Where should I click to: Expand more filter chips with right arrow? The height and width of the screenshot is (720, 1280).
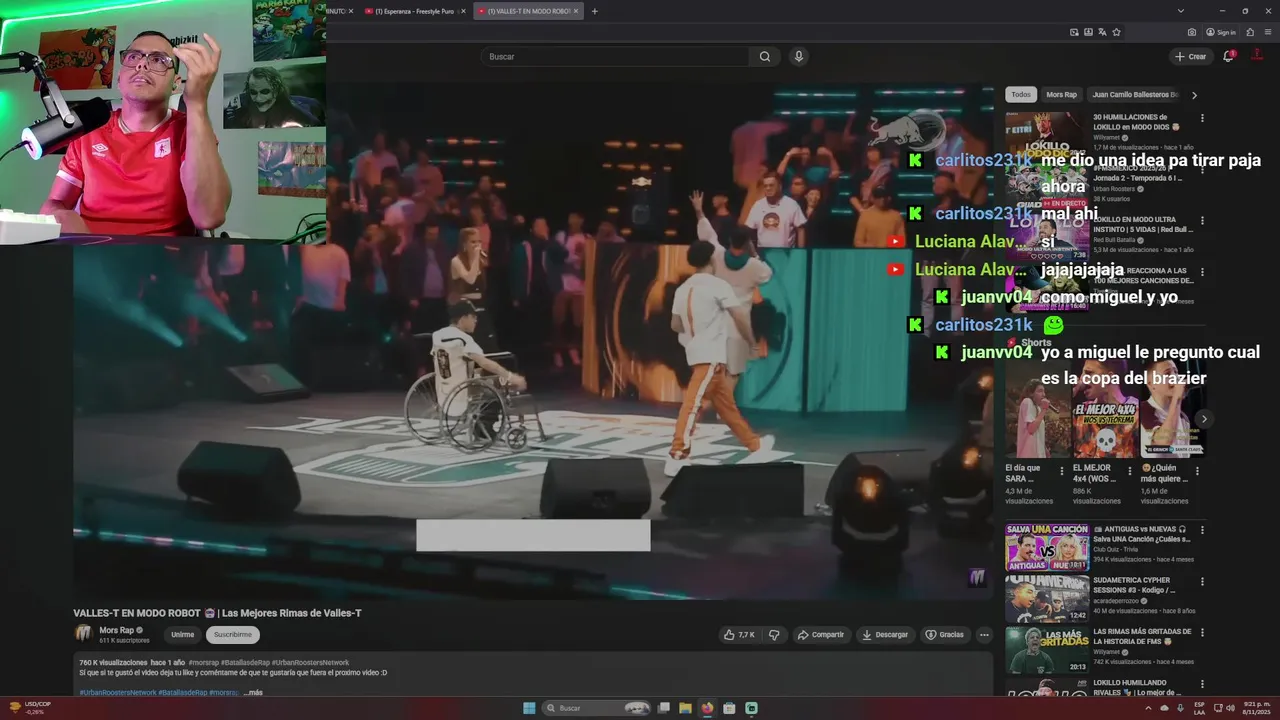1194,95
